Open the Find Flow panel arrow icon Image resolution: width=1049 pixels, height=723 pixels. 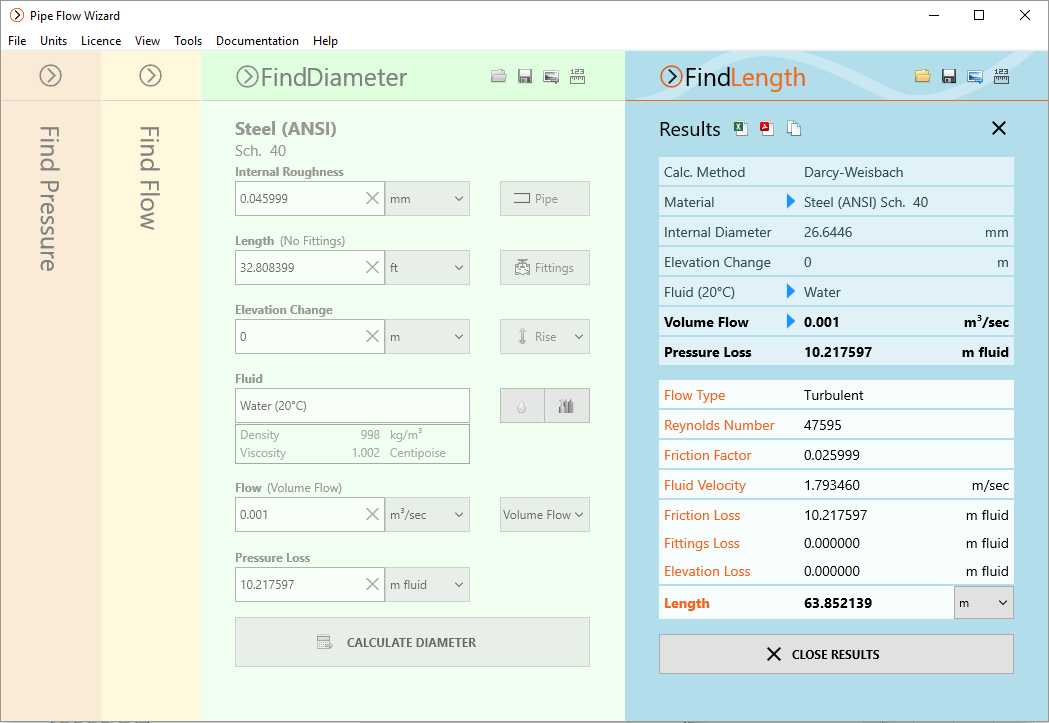[x=151, y=76]
